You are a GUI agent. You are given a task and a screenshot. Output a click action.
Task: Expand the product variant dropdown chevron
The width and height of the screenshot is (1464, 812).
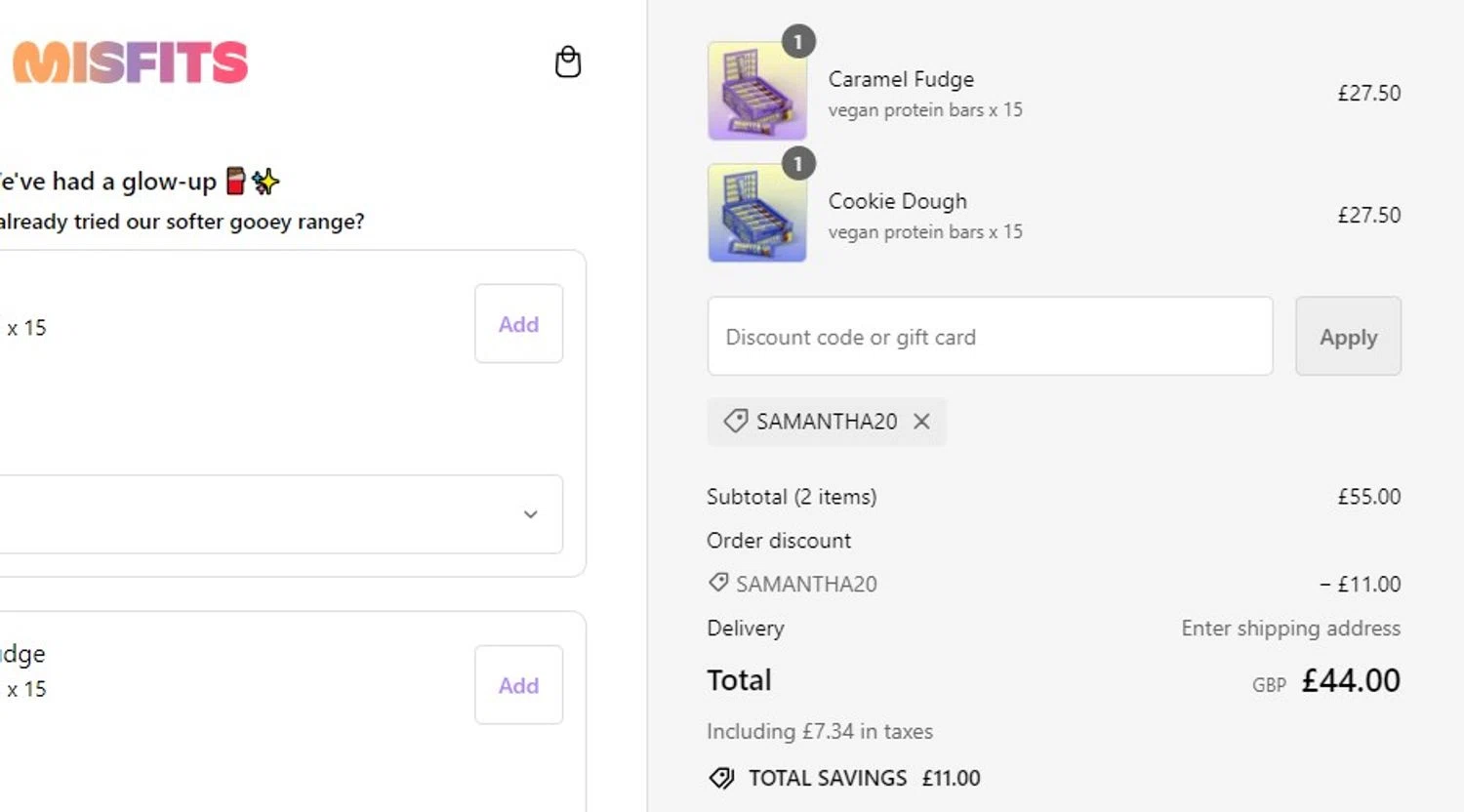(x=530, y=514)
